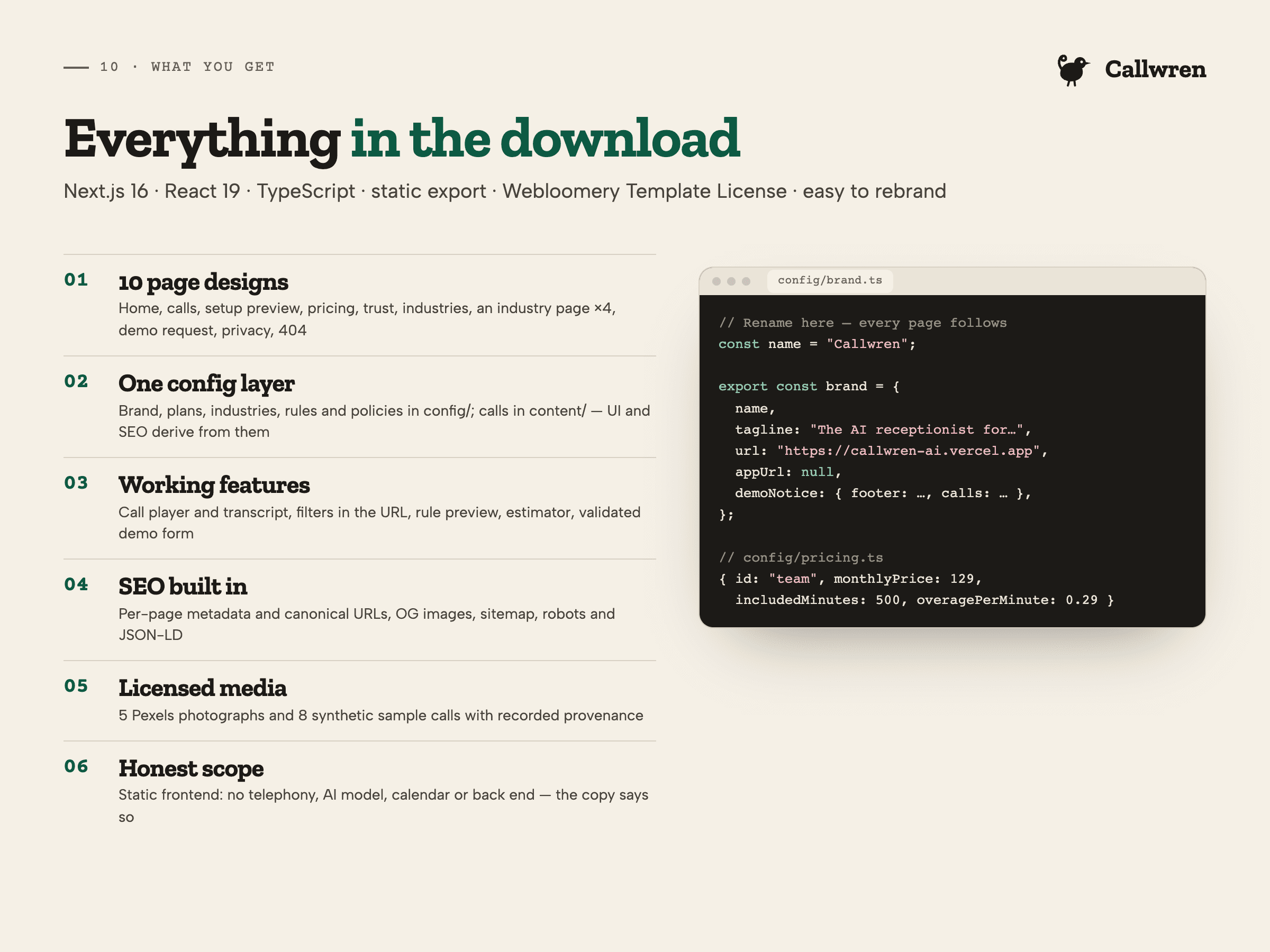
Task: Click the '10 · WHAT YOU GET' label
Action: tap(187, 67)
